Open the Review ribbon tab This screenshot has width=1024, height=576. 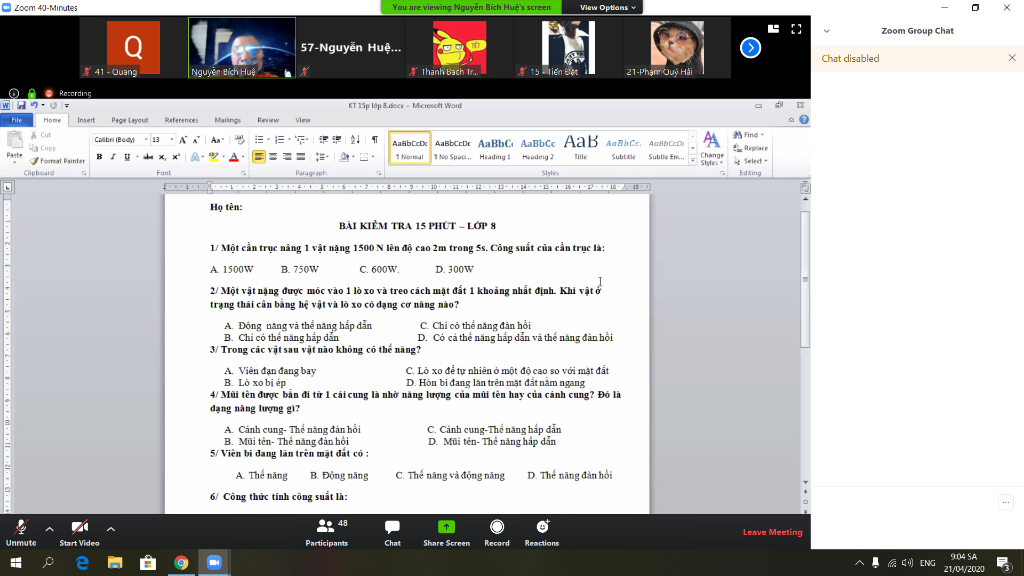coord(268,120)
